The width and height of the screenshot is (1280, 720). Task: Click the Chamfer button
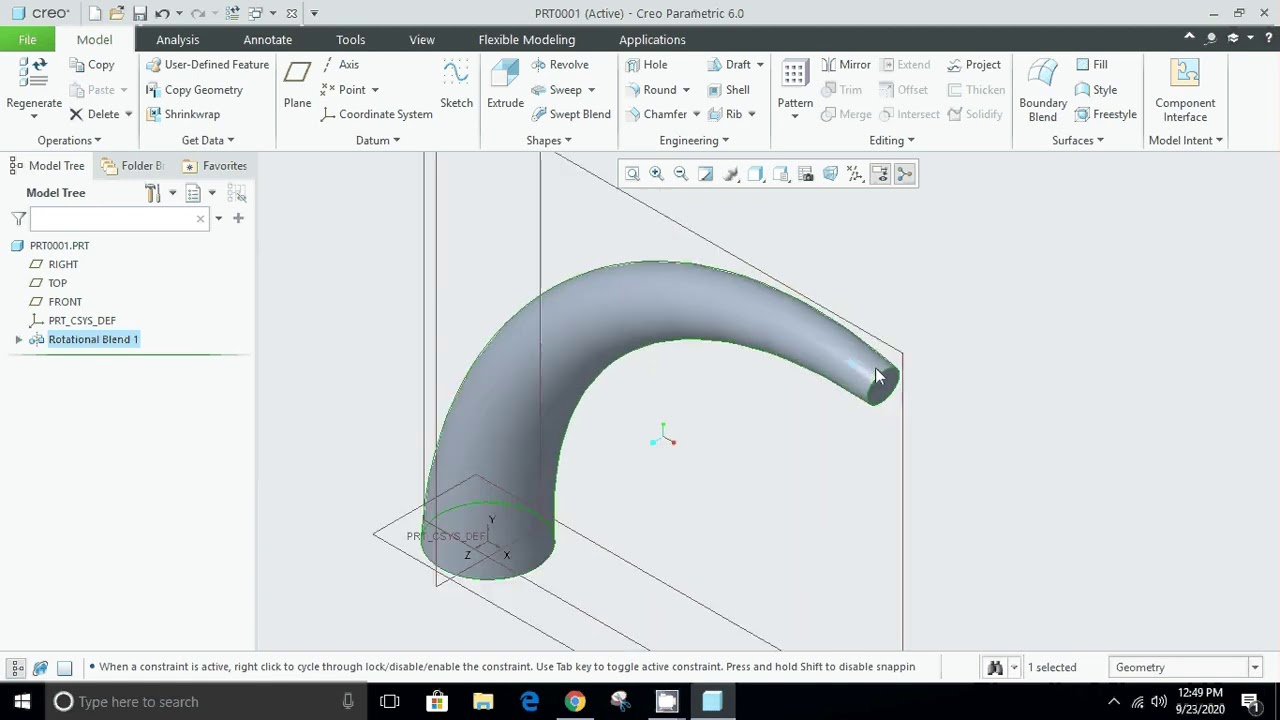(x=656, y=114)
